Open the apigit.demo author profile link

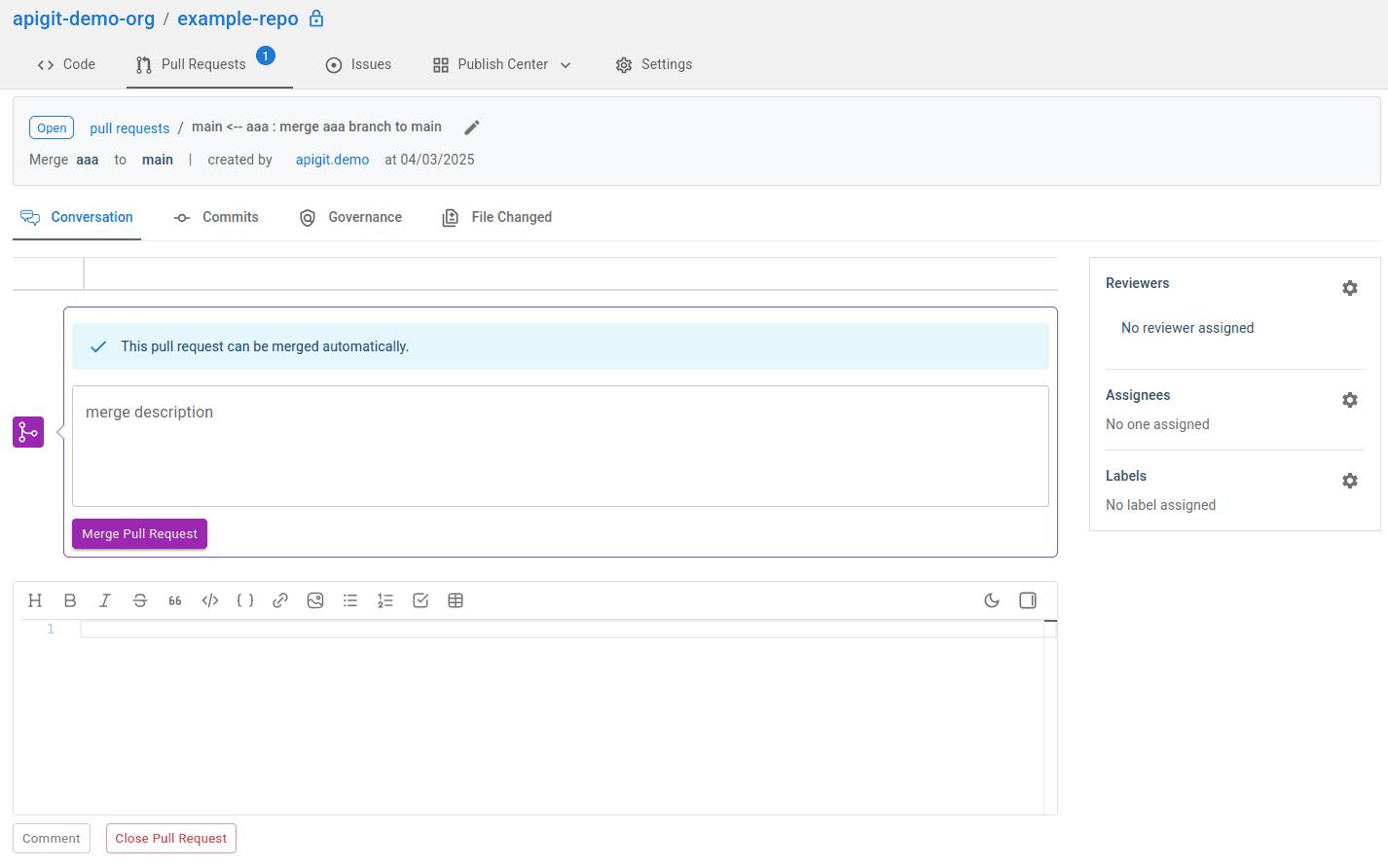(x=332, y=160)
